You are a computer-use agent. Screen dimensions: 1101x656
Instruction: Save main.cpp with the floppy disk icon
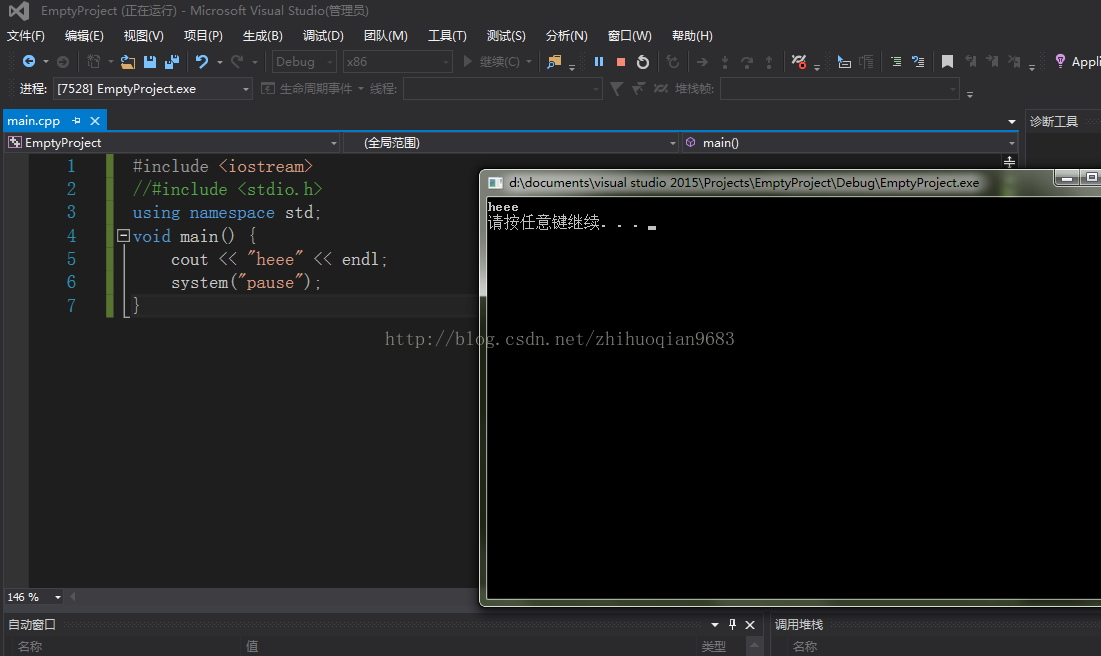pos(150,62)
